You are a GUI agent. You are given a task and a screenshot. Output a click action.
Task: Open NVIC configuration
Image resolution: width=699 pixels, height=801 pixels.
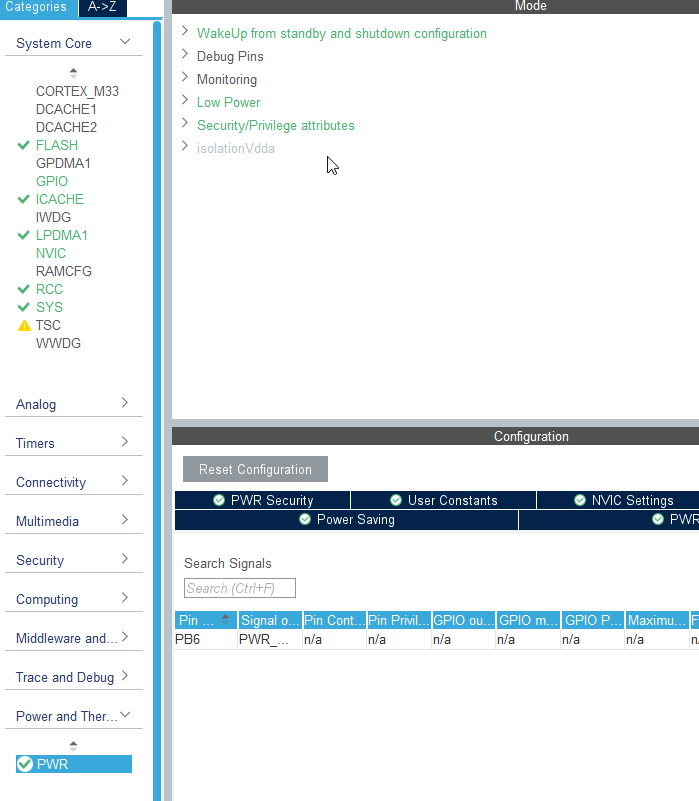[51, 253]
